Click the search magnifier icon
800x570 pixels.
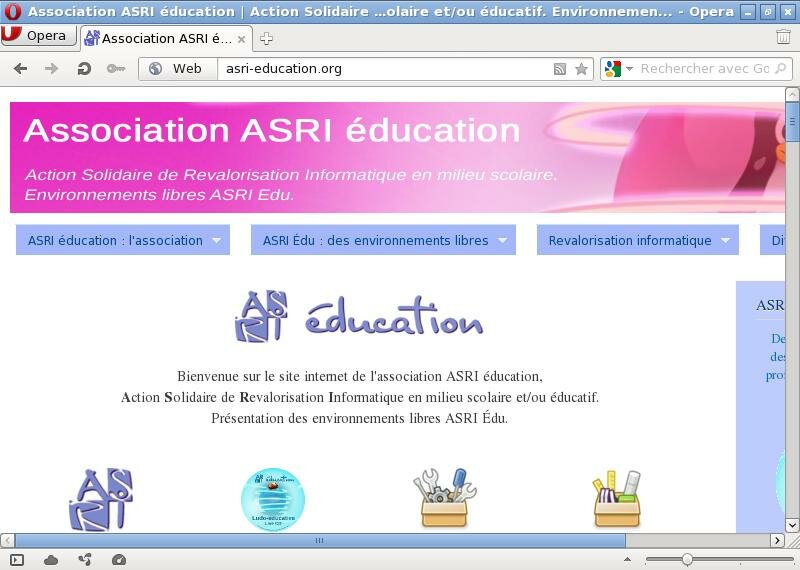[x=781, y=68]
